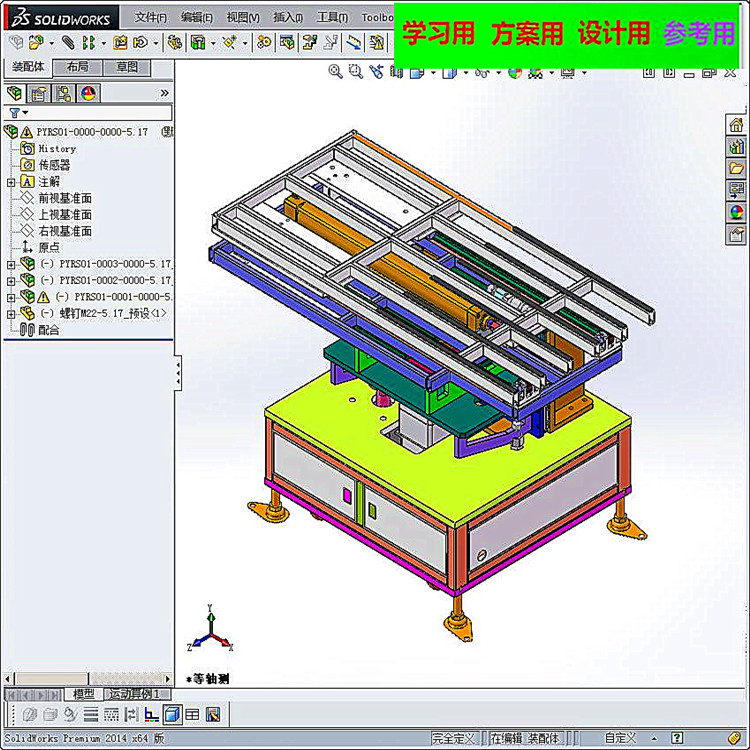Expand the 螺钉M22-5.17 component node

(x=11, y=314)
